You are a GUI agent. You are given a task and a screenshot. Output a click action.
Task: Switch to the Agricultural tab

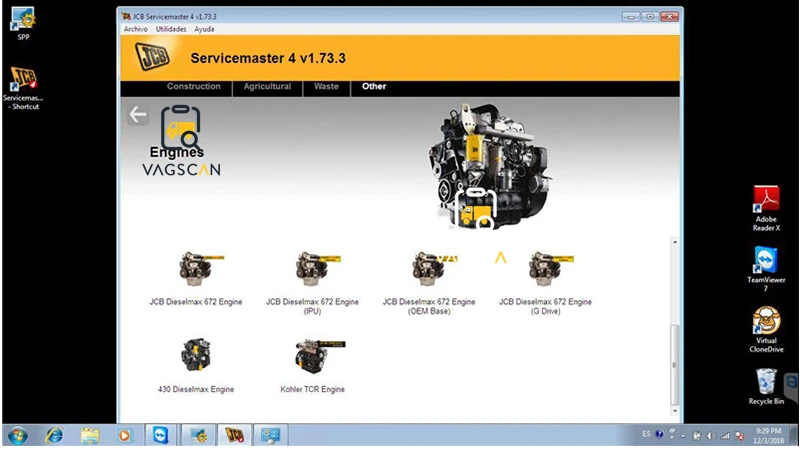(x=267, y=87)
